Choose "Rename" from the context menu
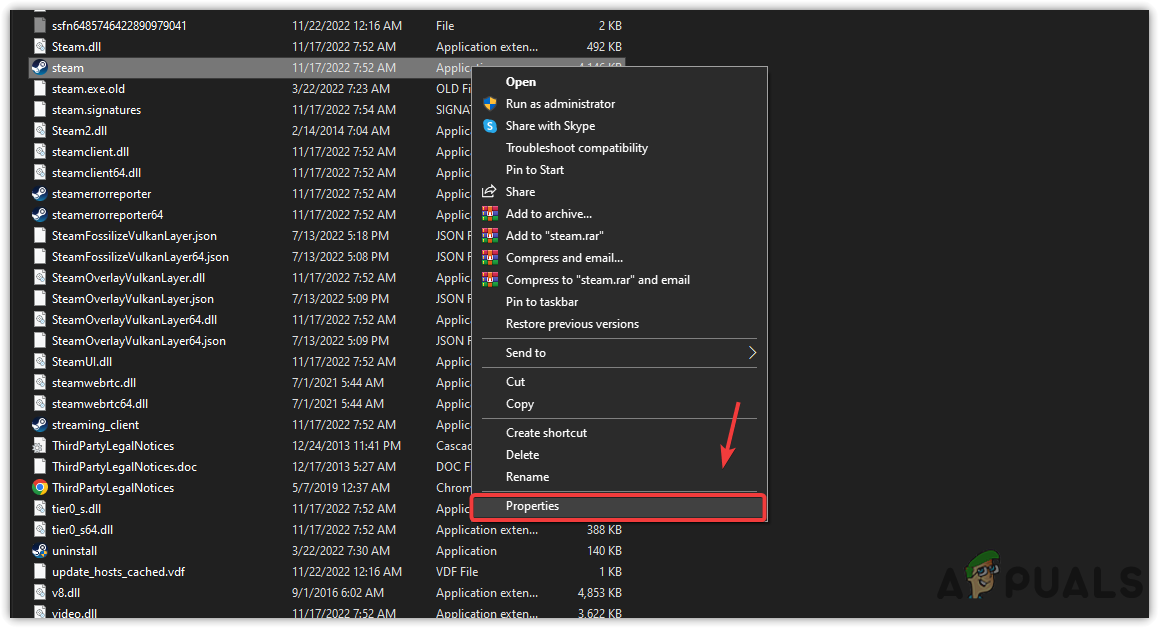 (x=527, y=477)
